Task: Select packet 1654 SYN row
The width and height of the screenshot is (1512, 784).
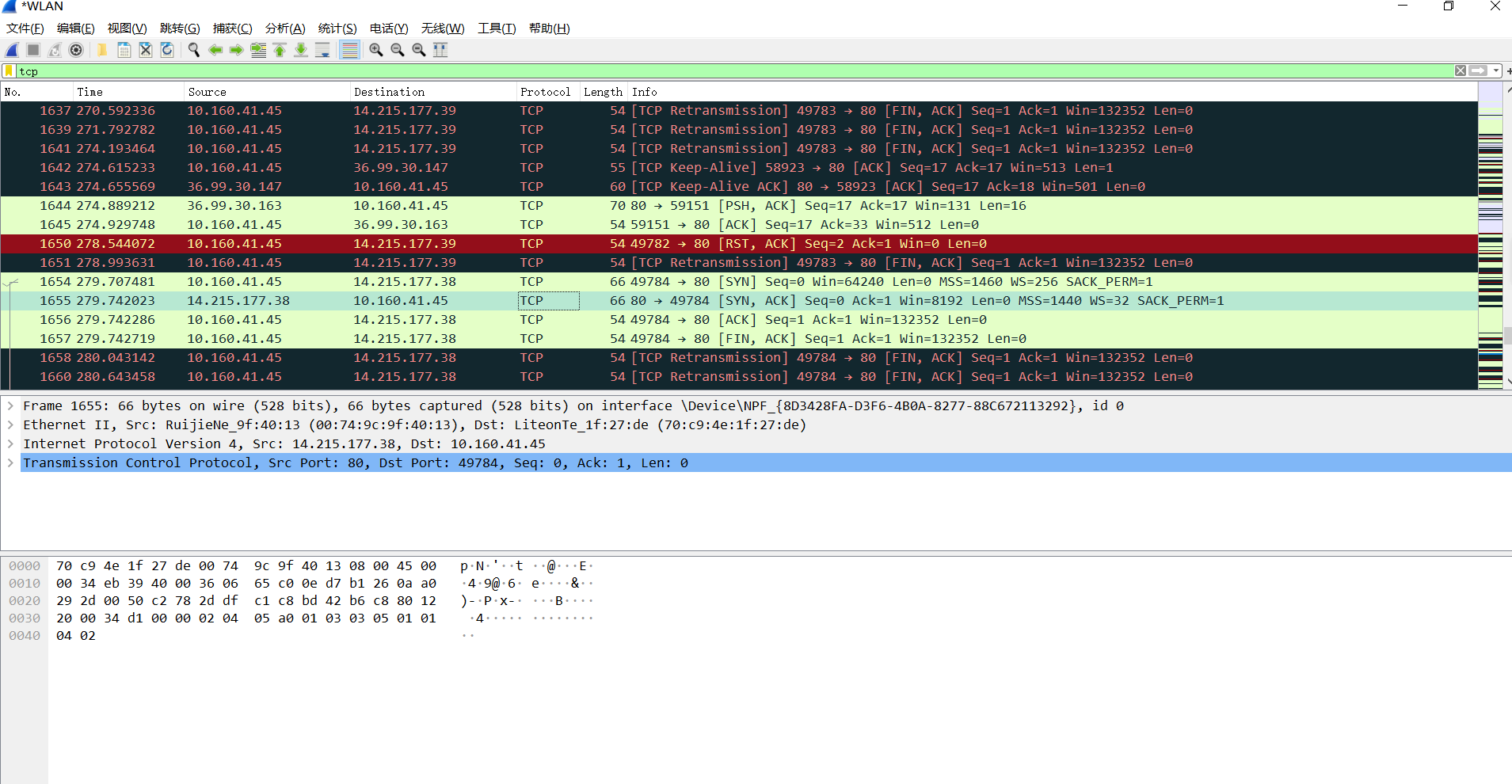Action: click(x=739, y=282)
